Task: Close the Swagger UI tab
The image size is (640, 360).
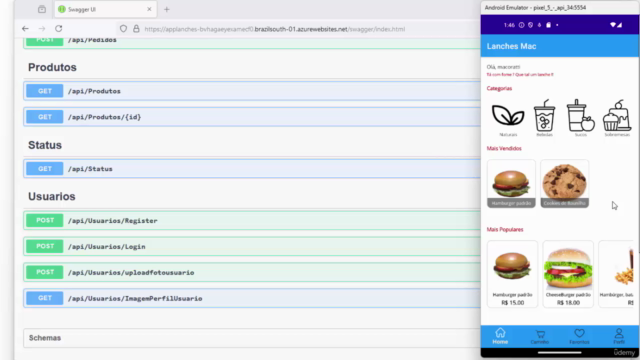Action: [x=149, y=9]
